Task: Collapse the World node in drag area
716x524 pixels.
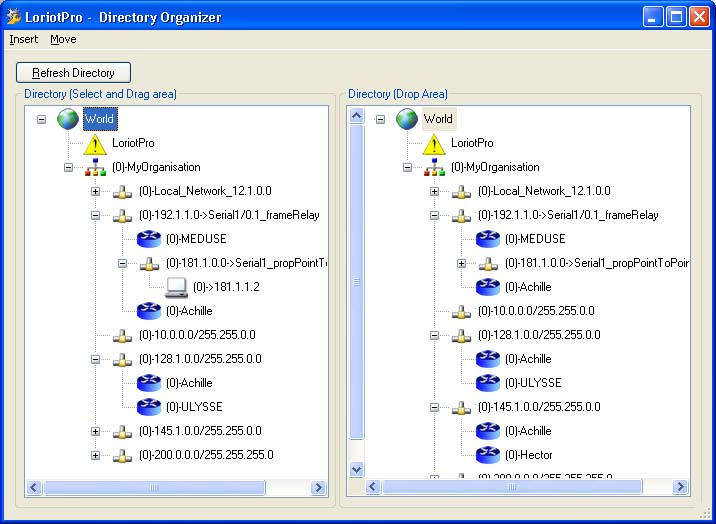Action: coord(42,120)
